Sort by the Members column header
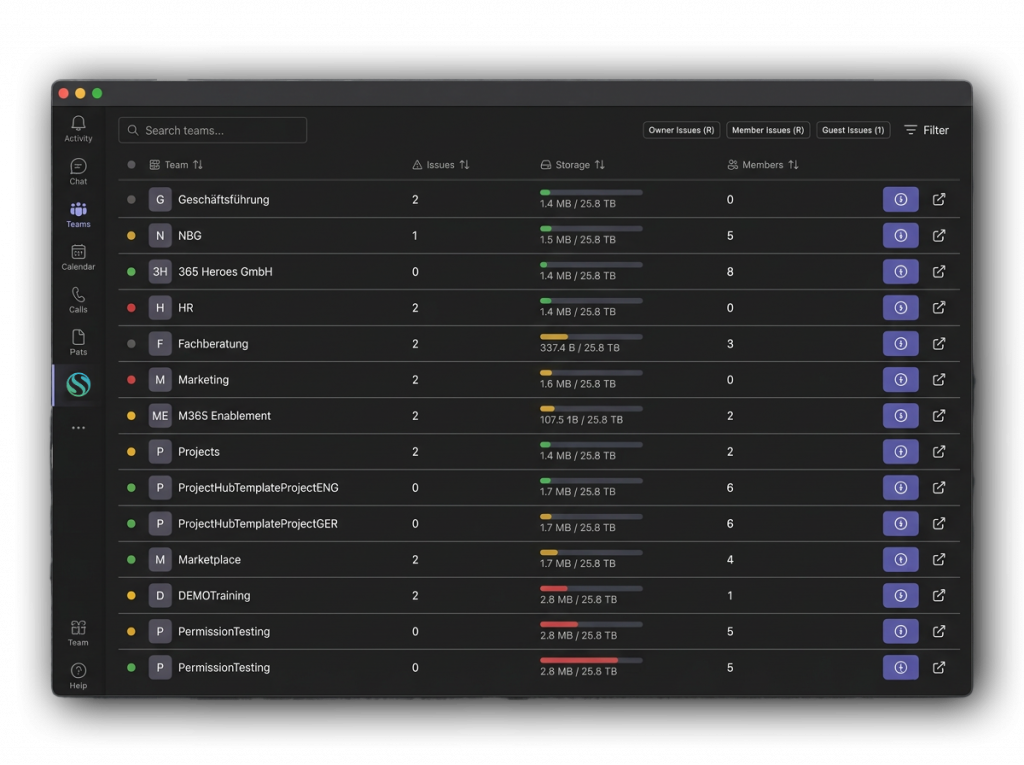The image size is (1024, 765). 763,165
